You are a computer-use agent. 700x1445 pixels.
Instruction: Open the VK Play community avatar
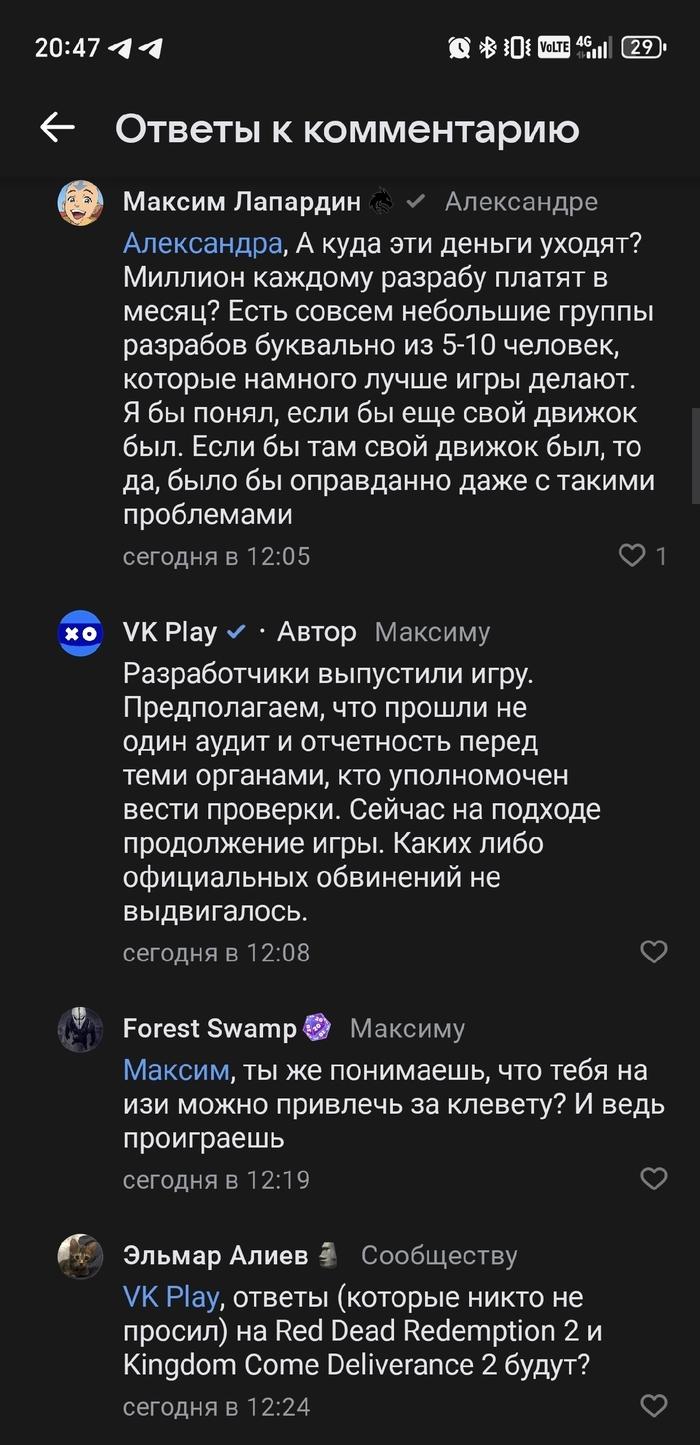[80, 633]
